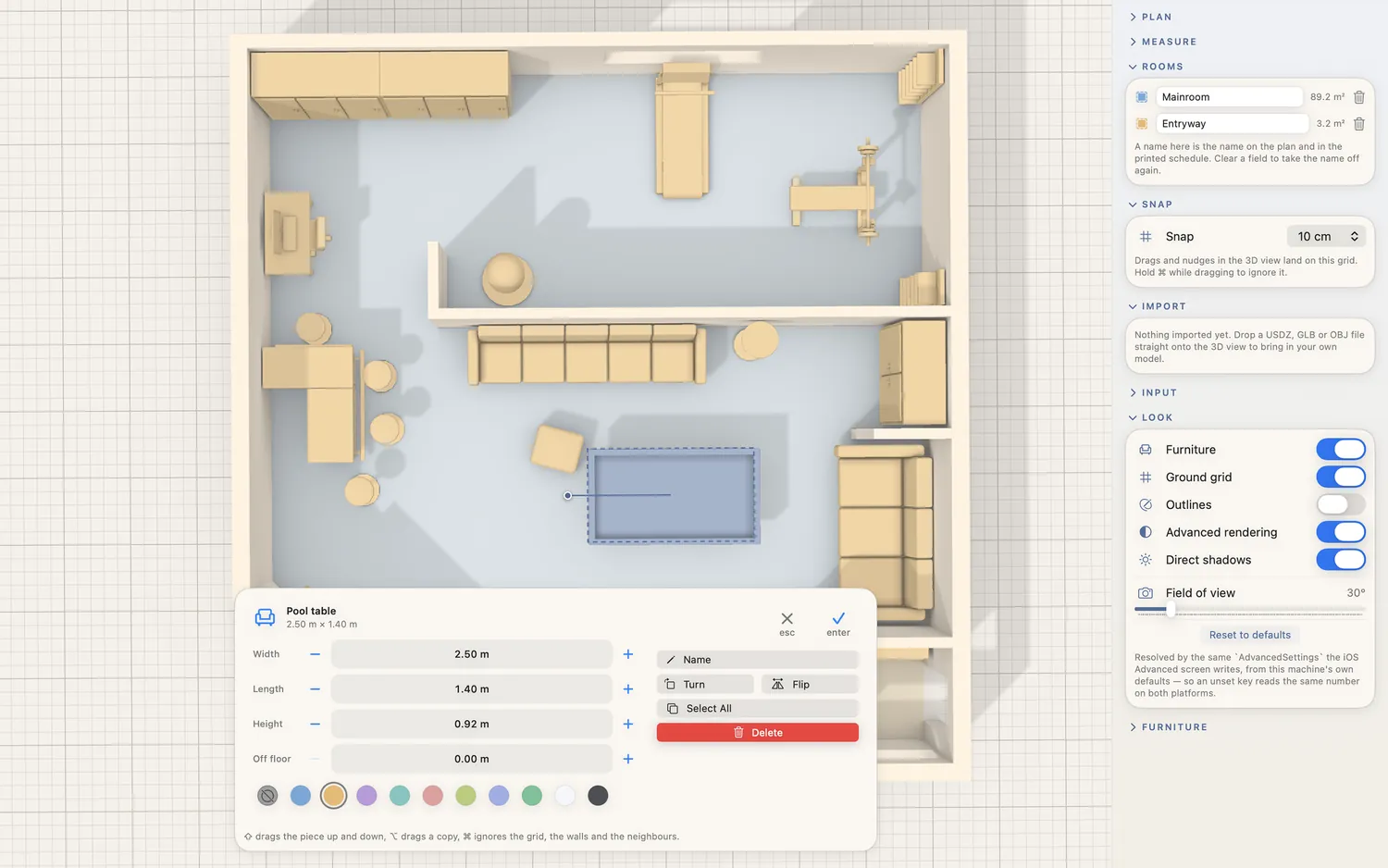Click the rotation handle of the pool table

(x=567, y=496)
